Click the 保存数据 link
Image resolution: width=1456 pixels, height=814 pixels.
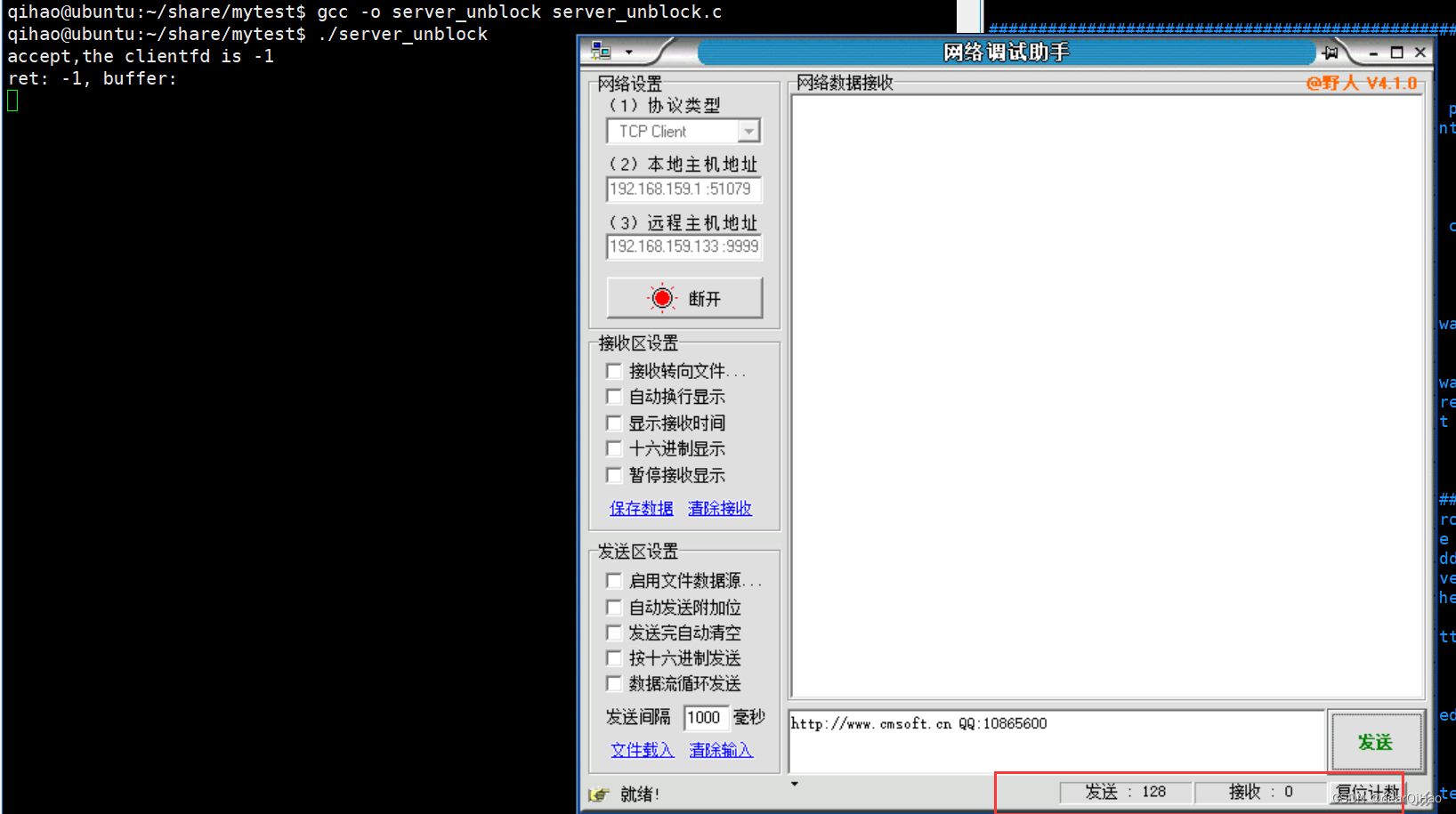[641, 508]
